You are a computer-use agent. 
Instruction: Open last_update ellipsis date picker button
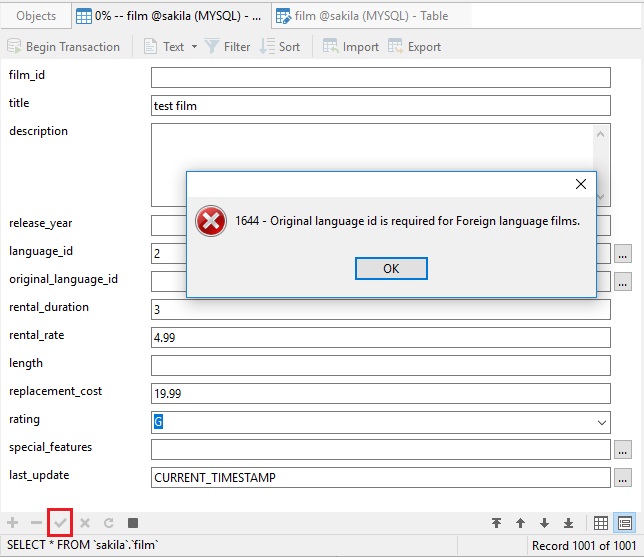623,477
